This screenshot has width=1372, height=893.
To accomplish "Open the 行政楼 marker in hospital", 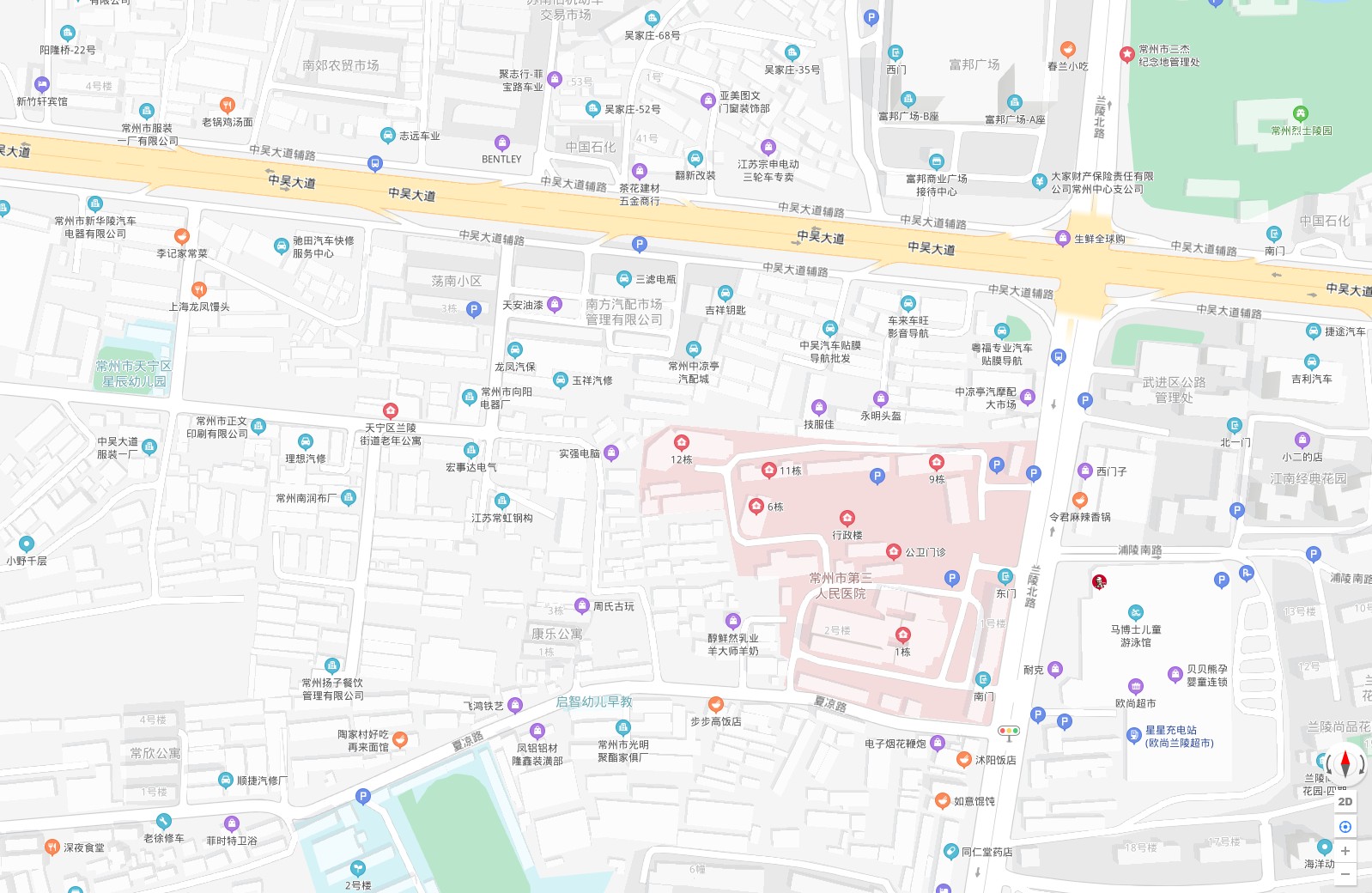I will coord(847,519).
